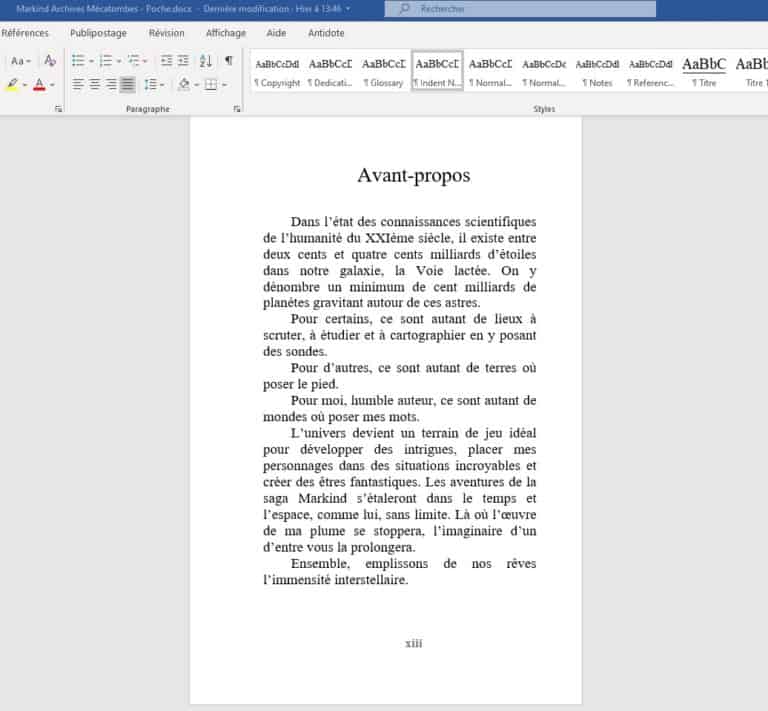Viewport: 768px width, 711px height.
Task: Open the Révision ribbon tab
Action: (166, 33)
